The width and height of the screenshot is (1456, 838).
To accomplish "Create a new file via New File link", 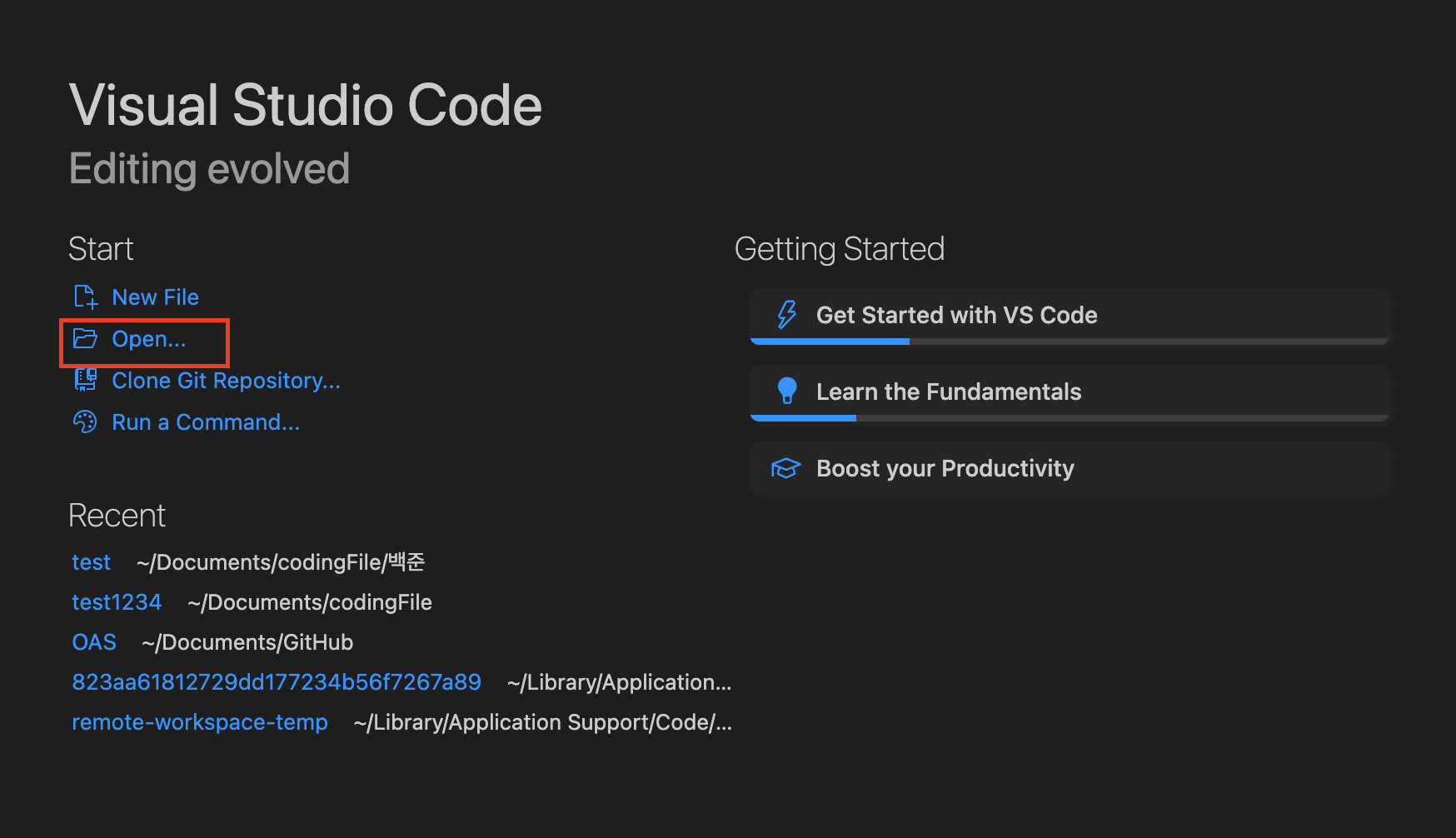I will coord(155,297).
